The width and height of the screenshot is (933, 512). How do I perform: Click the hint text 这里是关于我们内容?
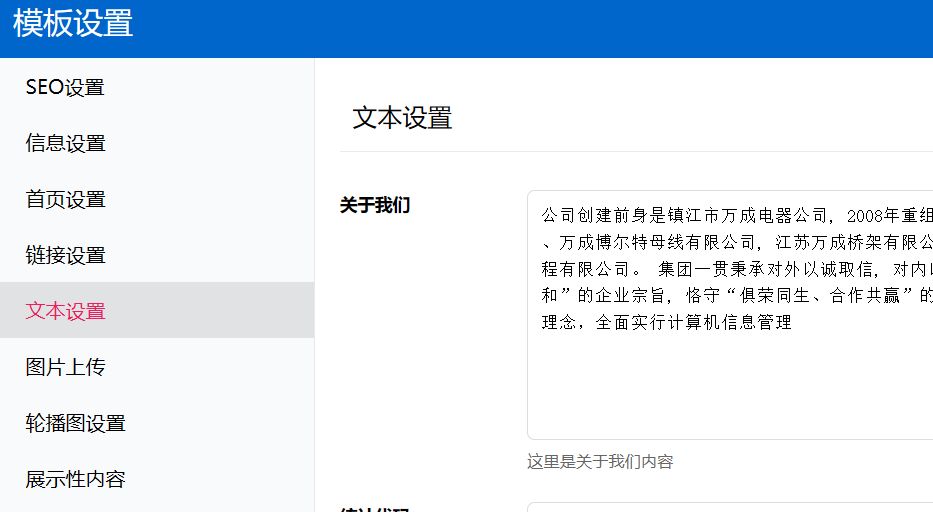600,461
